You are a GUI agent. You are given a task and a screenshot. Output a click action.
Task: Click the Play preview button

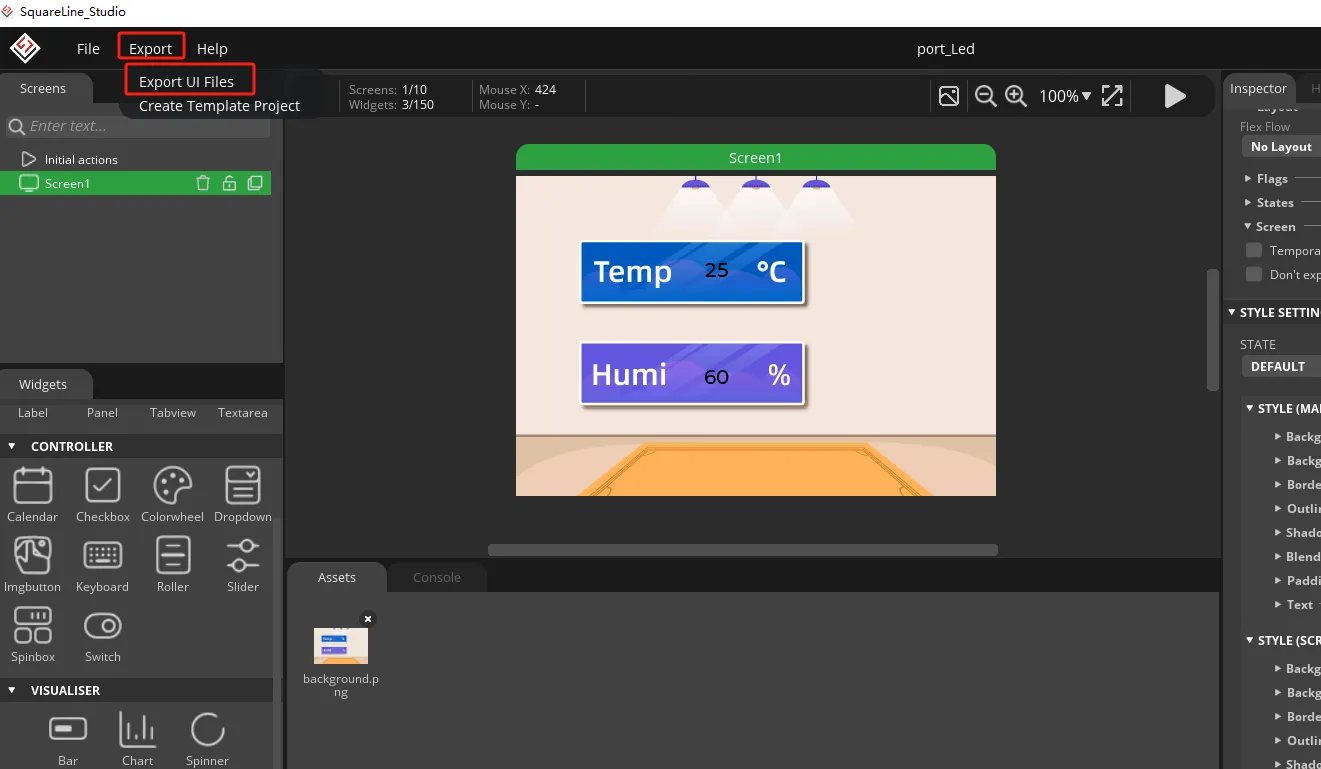(x=1175, y=96)
